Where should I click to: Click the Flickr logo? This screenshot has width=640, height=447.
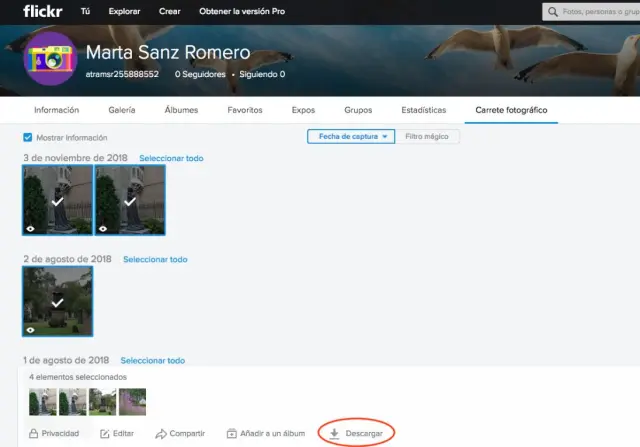44,12
